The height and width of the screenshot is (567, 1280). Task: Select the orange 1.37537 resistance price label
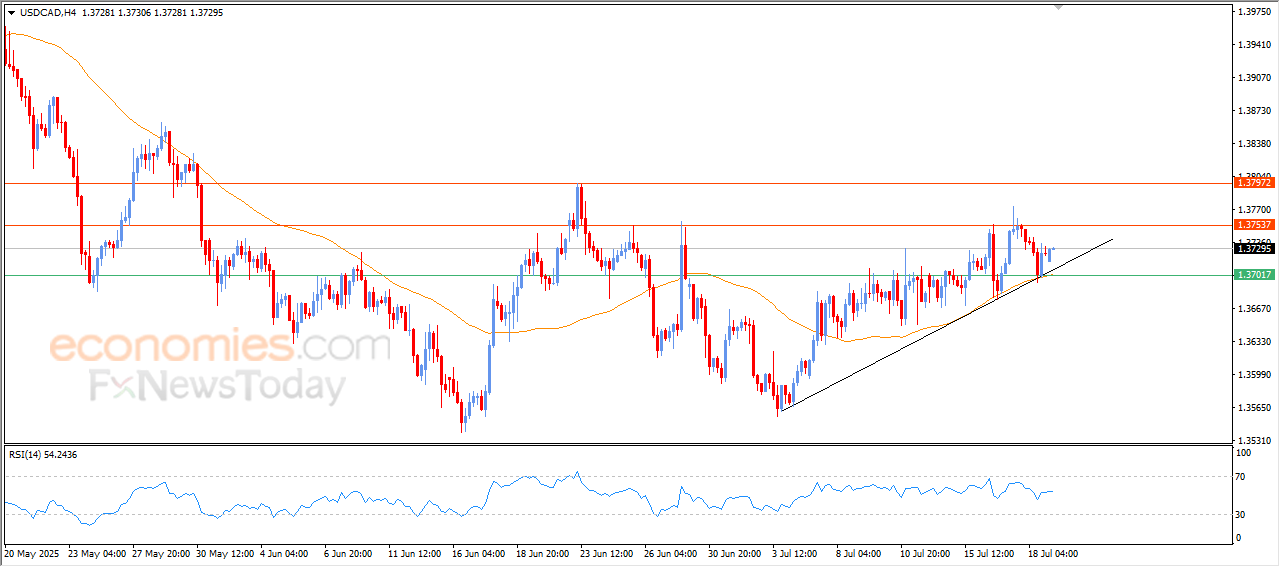click(1253, 225)
